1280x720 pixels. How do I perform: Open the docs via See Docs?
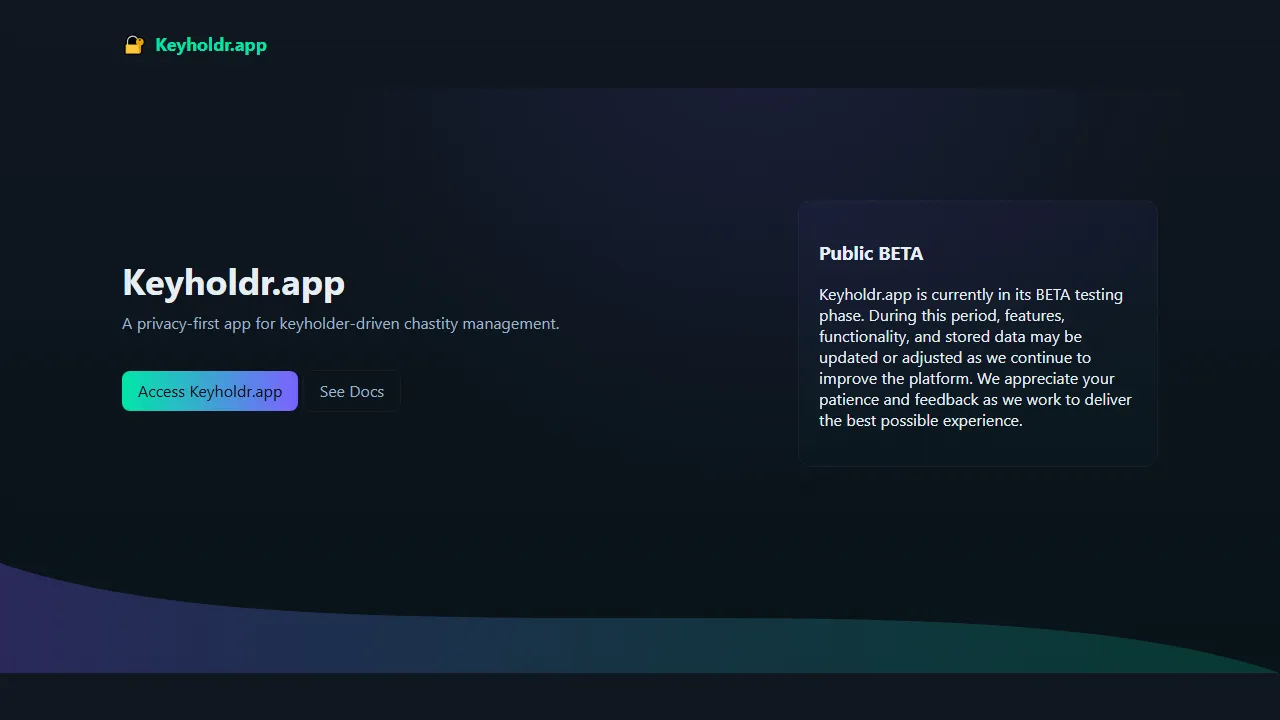[352, 391]
